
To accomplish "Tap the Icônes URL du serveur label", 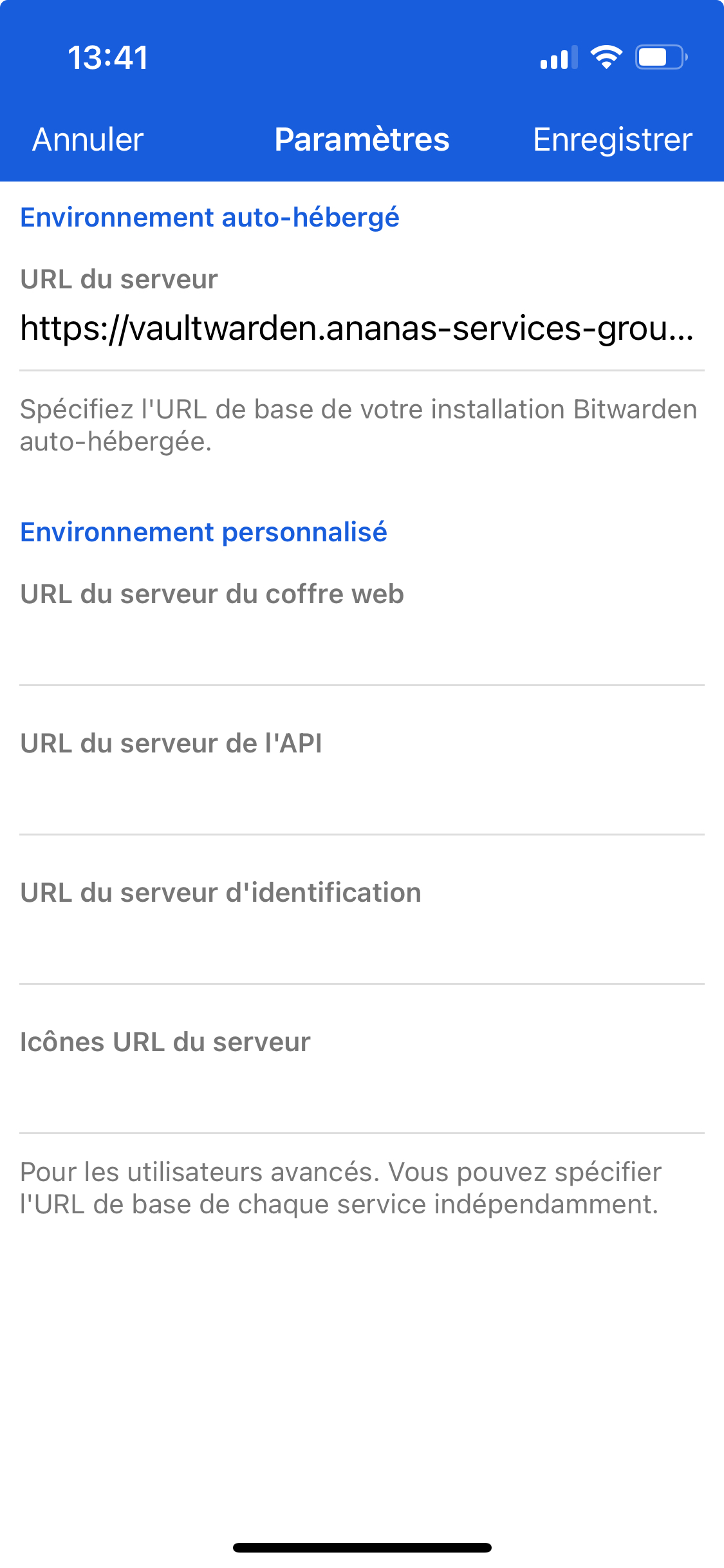I will (165, 1042).
